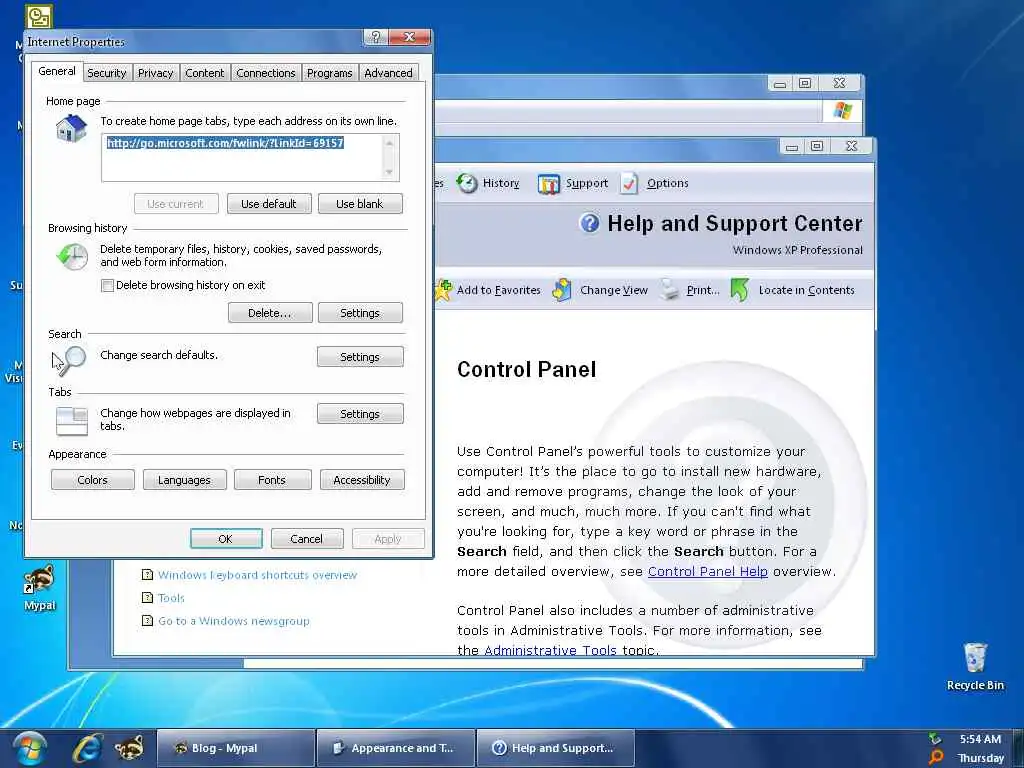Open the Tools link
The image size is (1024, 768).
(x=171, y=598)
